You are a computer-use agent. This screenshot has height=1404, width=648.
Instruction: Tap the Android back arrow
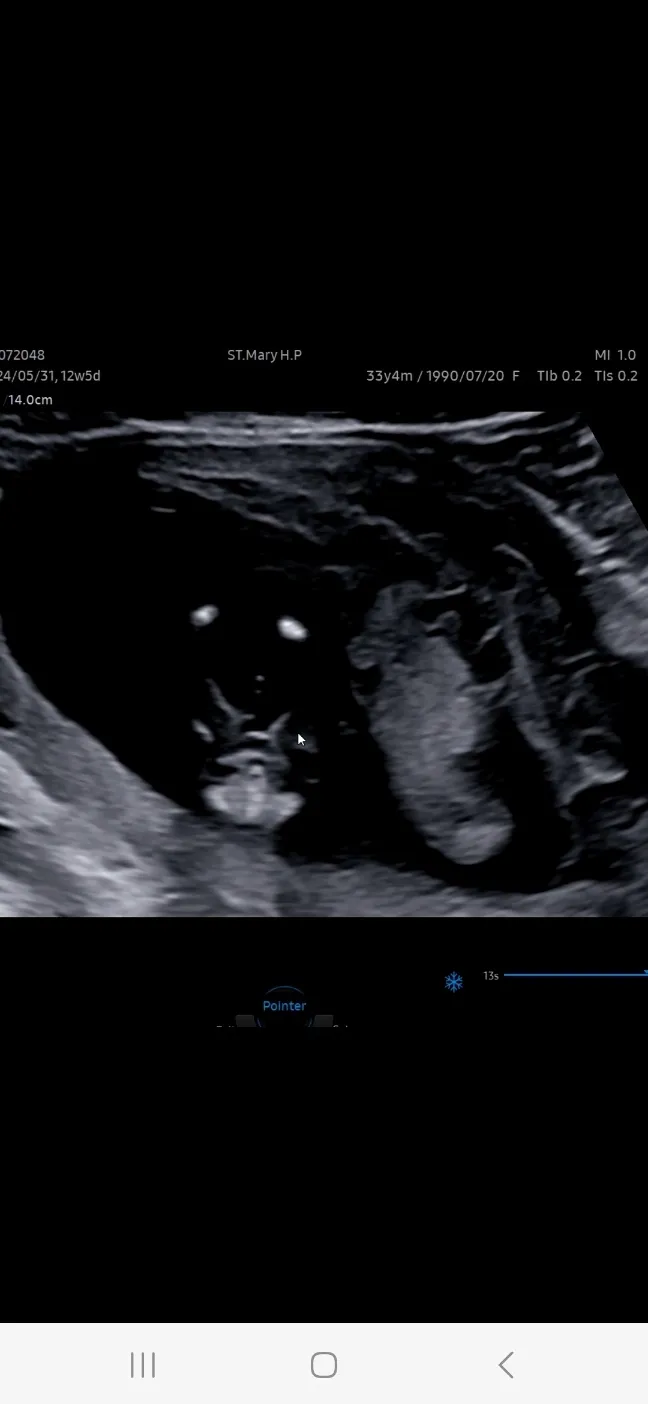(x=506, y=1365)
